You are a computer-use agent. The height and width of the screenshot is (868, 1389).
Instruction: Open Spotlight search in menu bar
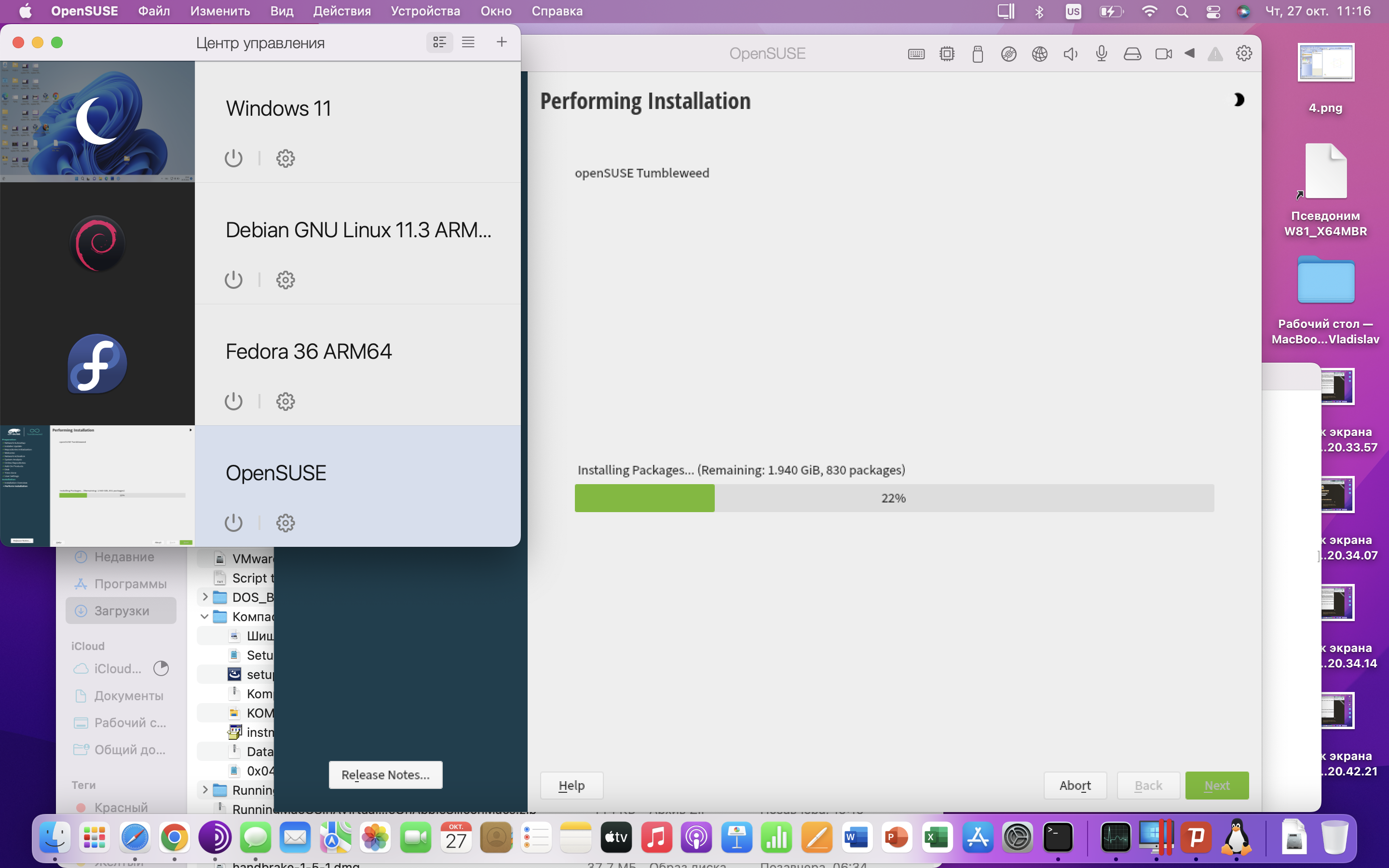pyautogui.click(x=1182, y=11)
